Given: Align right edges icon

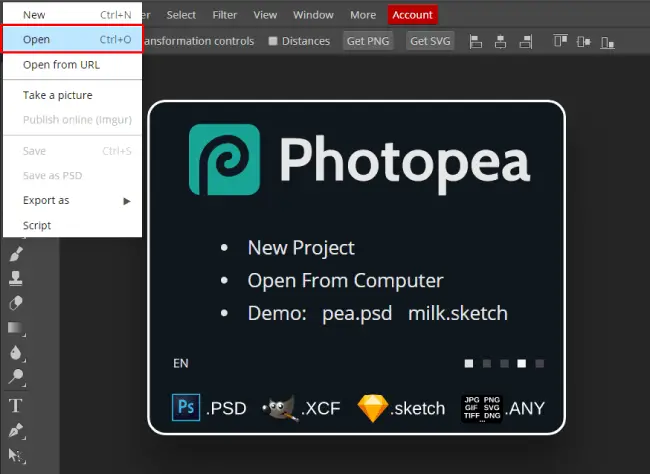Looking at the screenshot, I should (x=526, y=41).
